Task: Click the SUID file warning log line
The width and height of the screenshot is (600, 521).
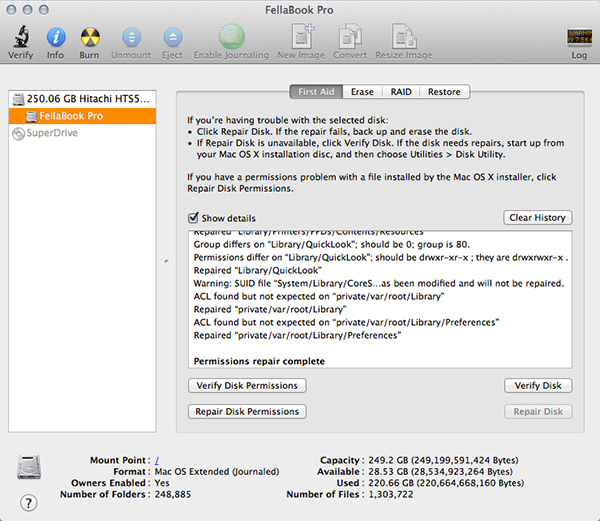Action: [379, 283]
